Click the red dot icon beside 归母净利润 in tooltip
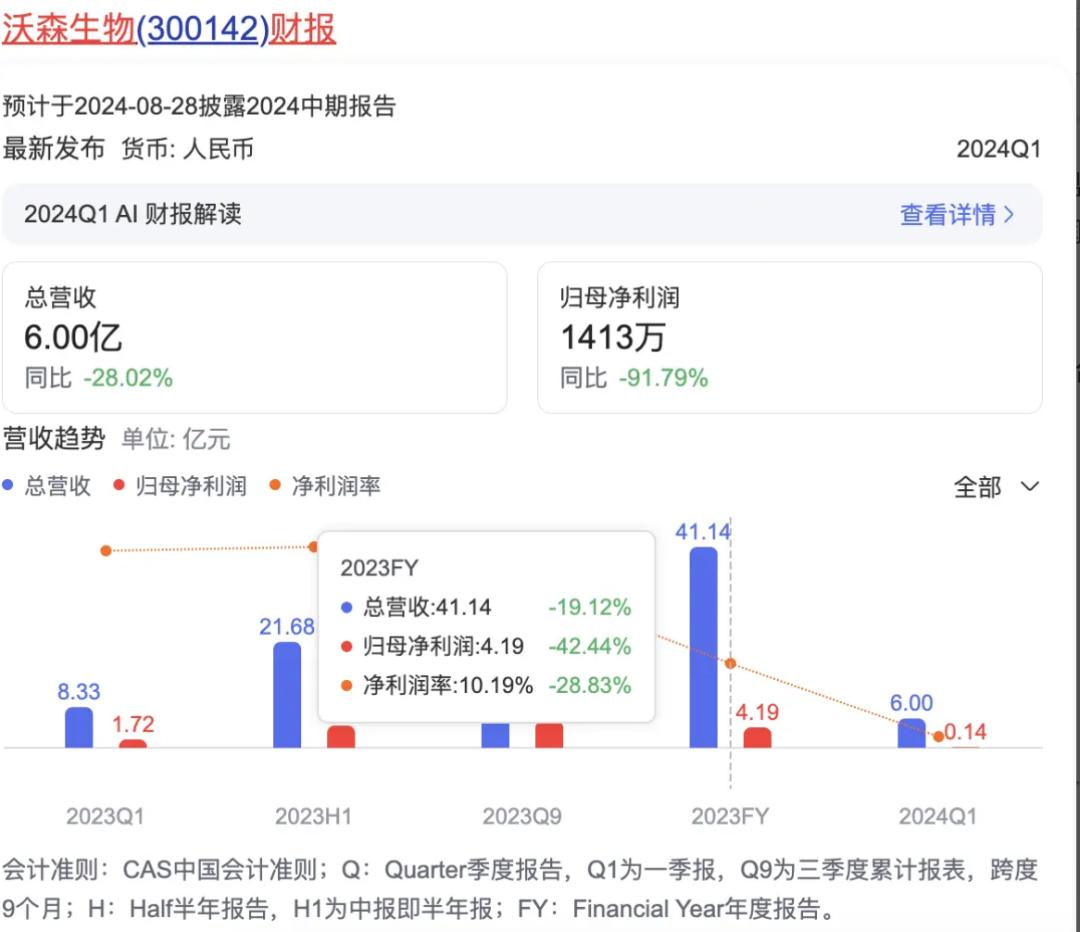This screenshot has height=932, width=1080. pyautogui.click(x=348, y=646)
